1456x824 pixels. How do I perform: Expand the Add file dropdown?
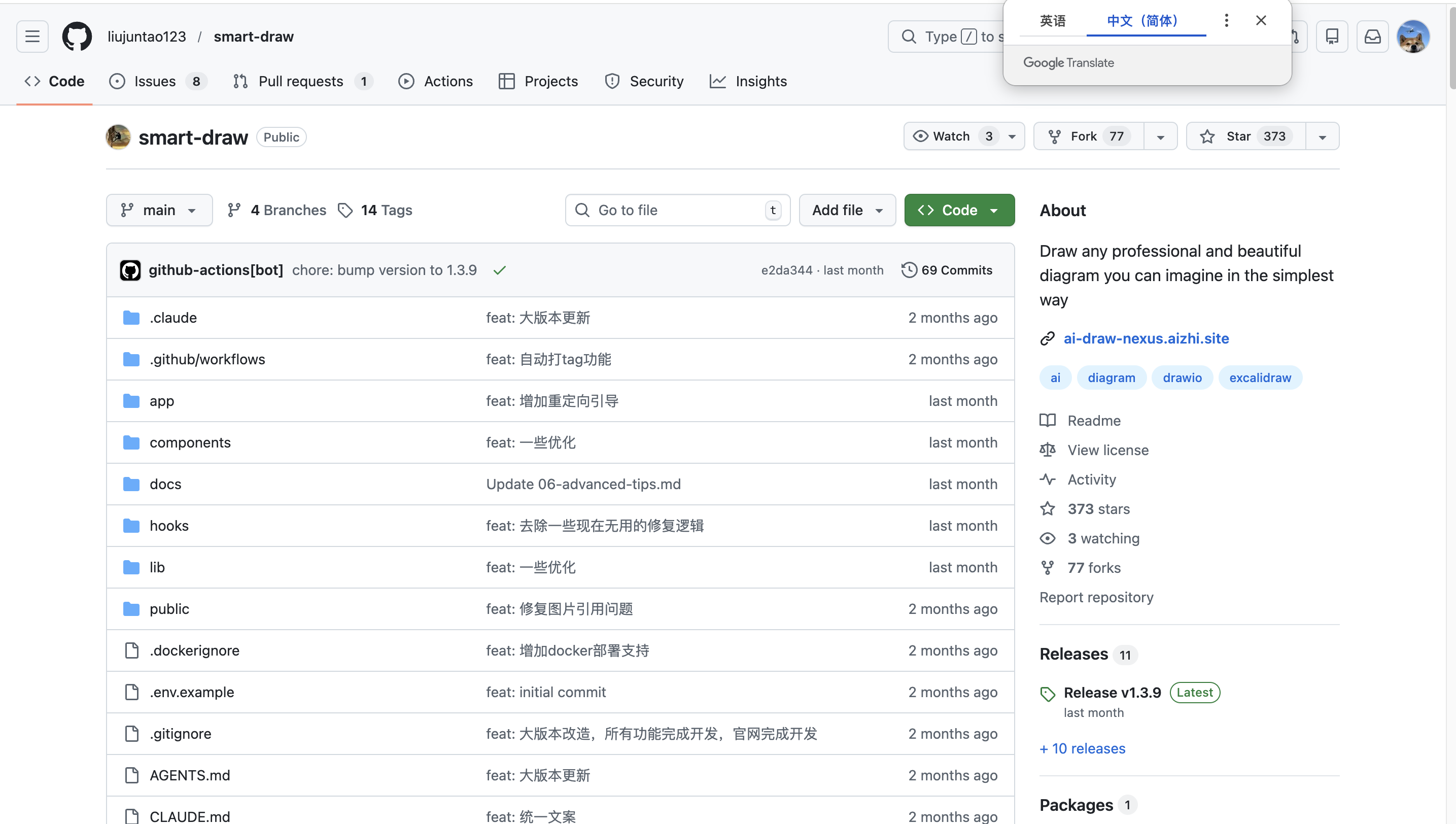pos(847,211)
